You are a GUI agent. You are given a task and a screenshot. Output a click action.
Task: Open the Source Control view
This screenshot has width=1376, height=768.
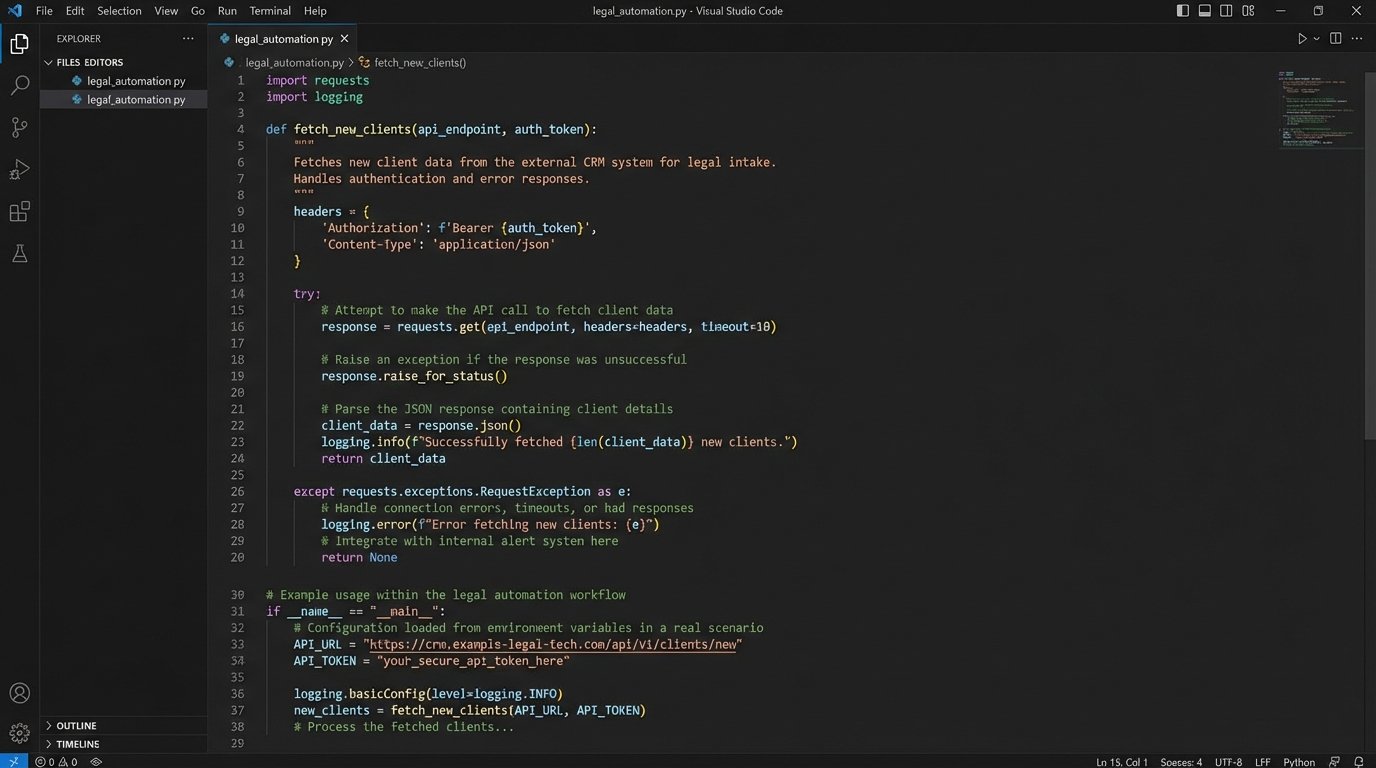[19, 128]
